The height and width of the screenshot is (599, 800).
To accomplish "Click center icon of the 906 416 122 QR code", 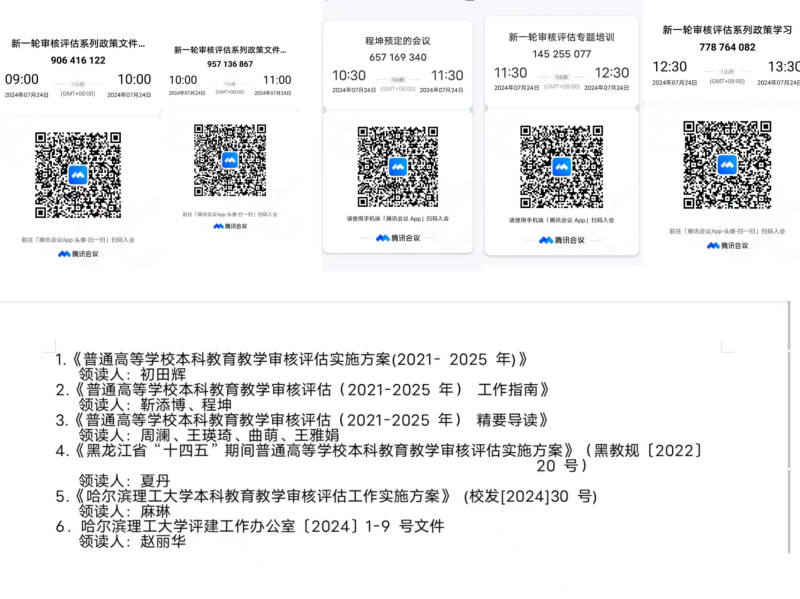I will [x=78, y=175].
